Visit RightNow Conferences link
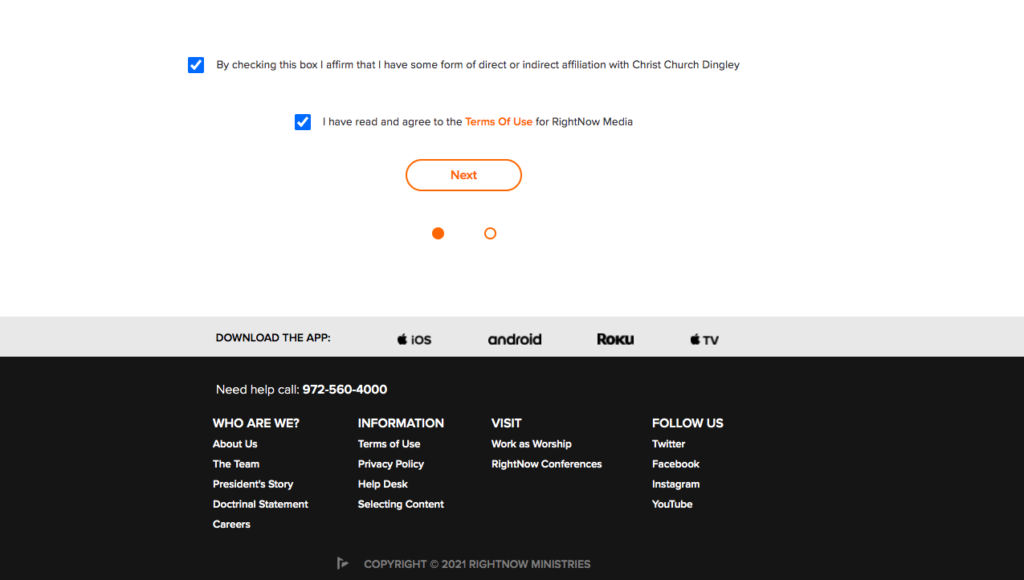Image resolution: width=1024 pixels, height=580 pixels. [x=547, y=464]
